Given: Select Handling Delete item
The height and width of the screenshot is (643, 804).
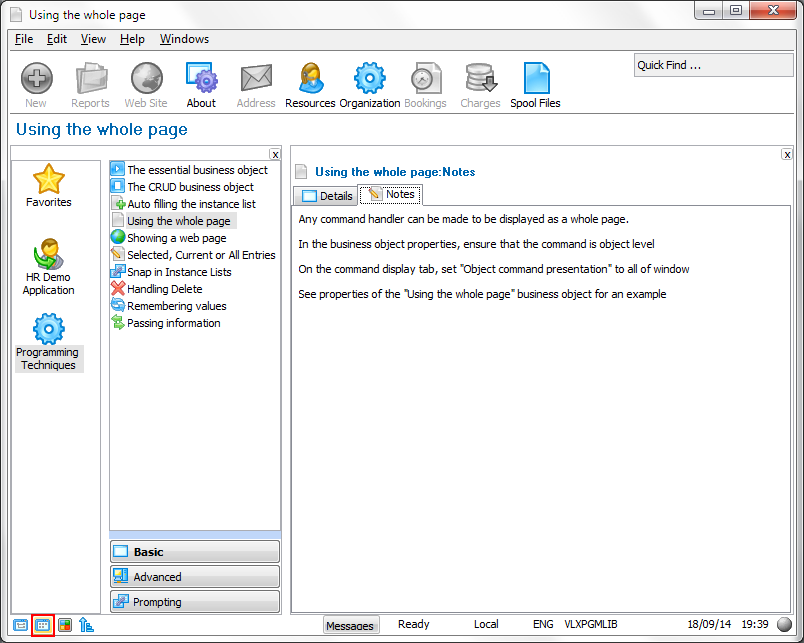Looking at the screenshot, I should point(165,289).
